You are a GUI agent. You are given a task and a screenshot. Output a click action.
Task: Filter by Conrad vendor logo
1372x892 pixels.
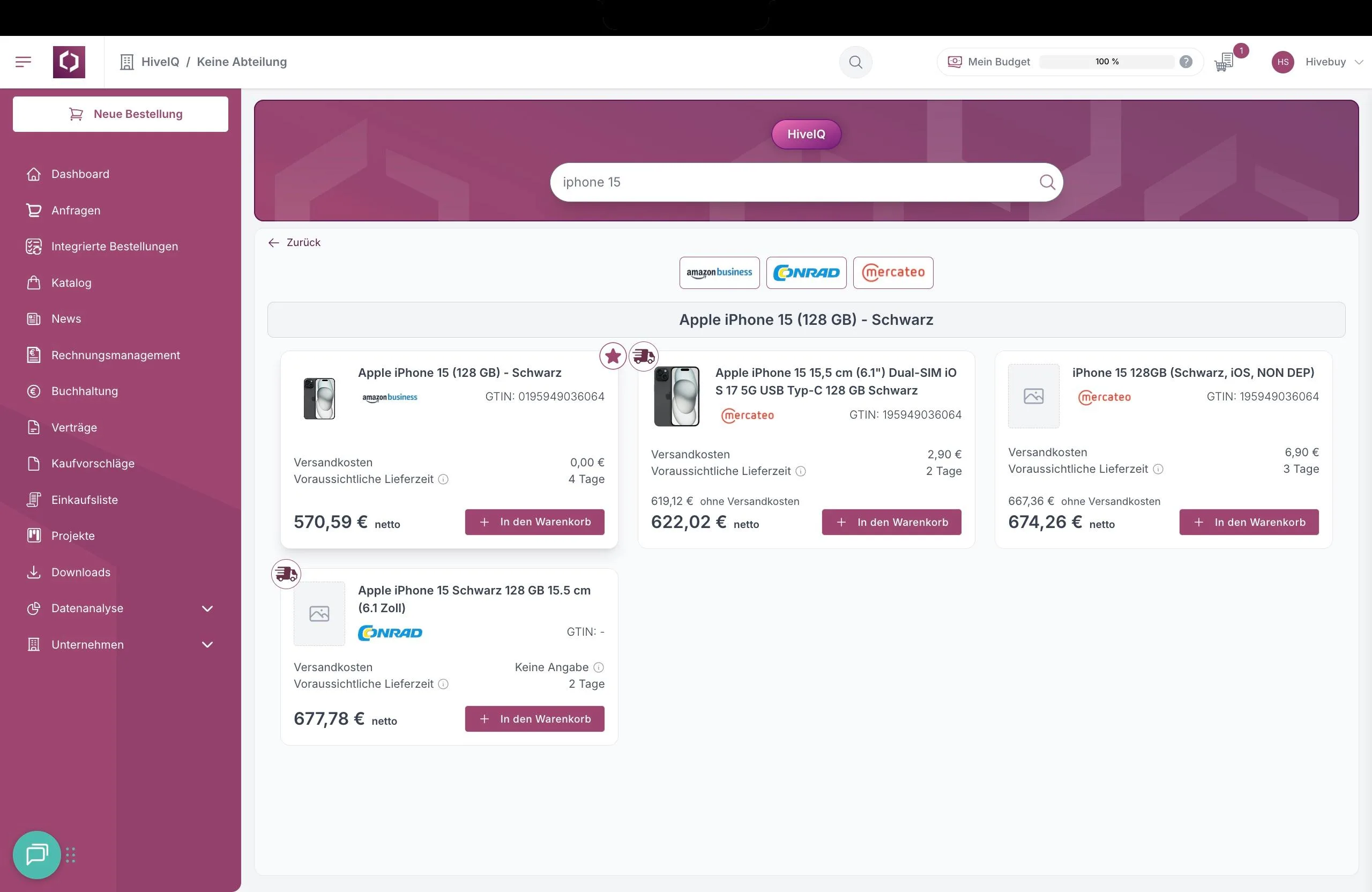click(806, 273)
